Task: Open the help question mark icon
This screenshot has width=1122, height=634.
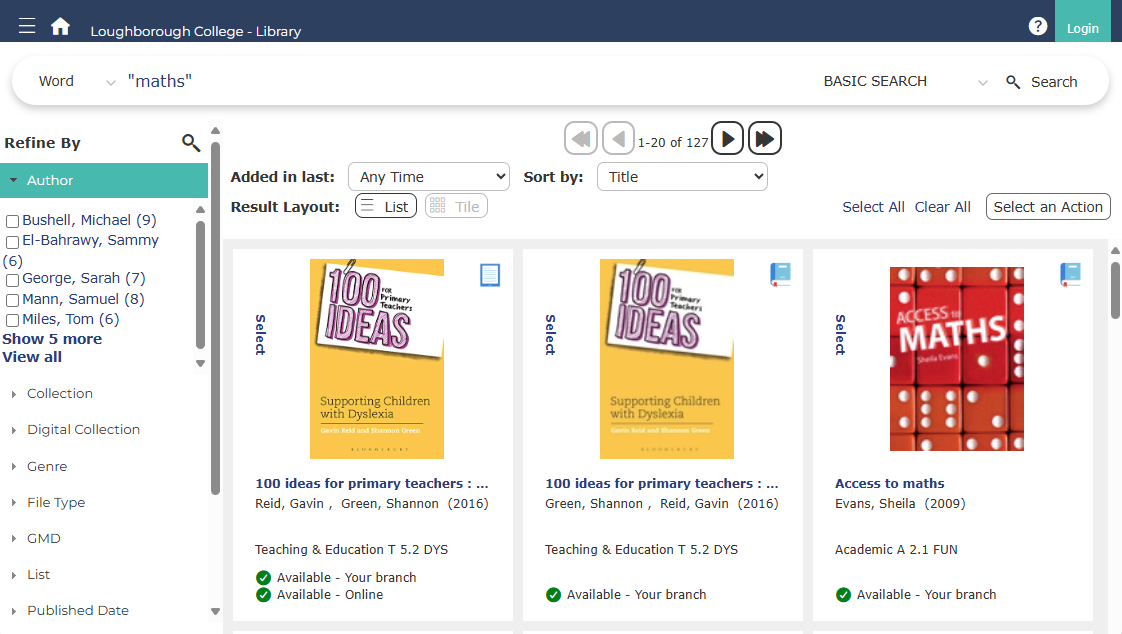Action: point(1038,27)
